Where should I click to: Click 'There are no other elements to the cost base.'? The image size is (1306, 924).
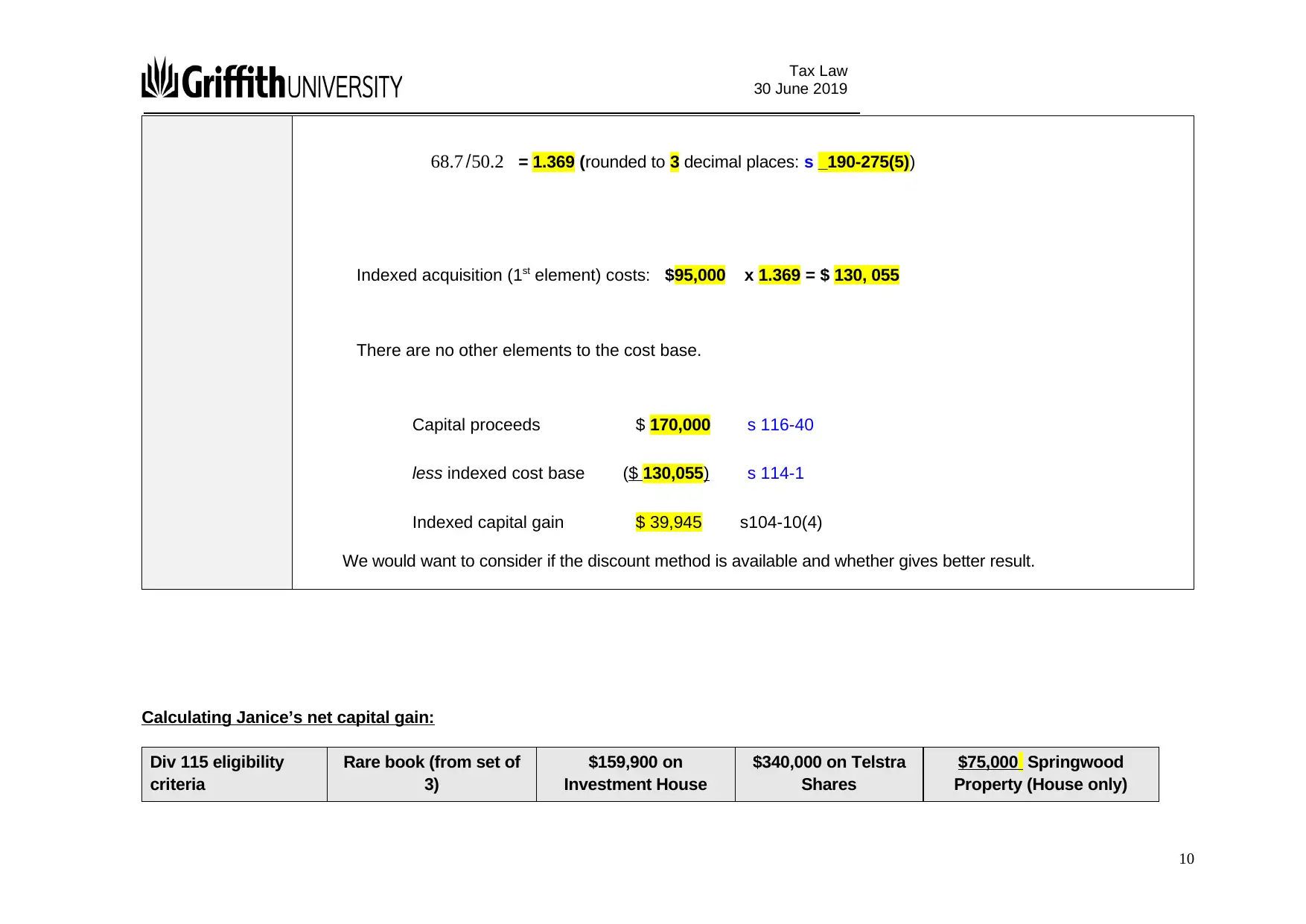[x=529, y=350]
